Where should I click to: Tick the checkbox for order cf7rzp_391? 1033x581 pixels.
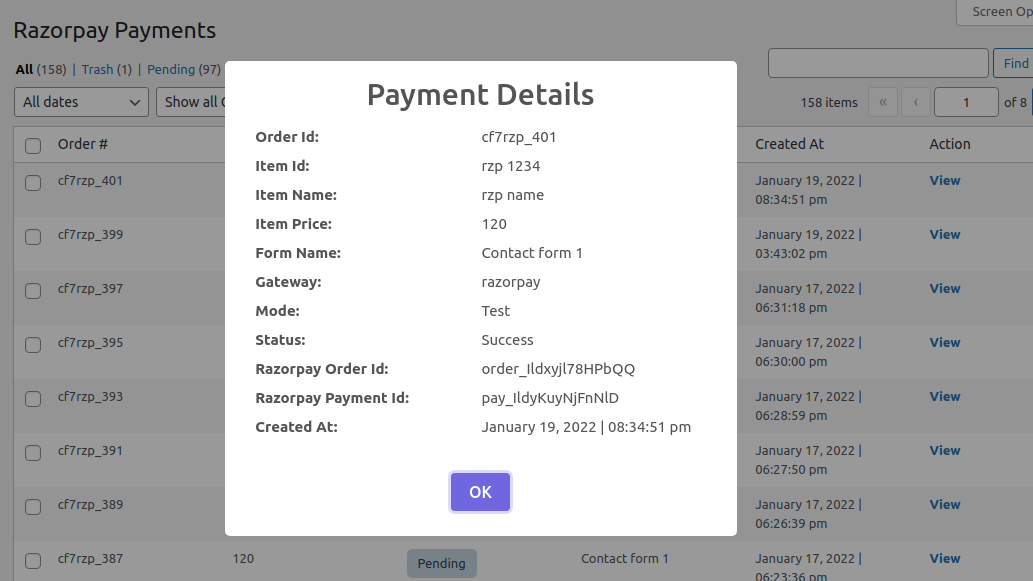33,453
